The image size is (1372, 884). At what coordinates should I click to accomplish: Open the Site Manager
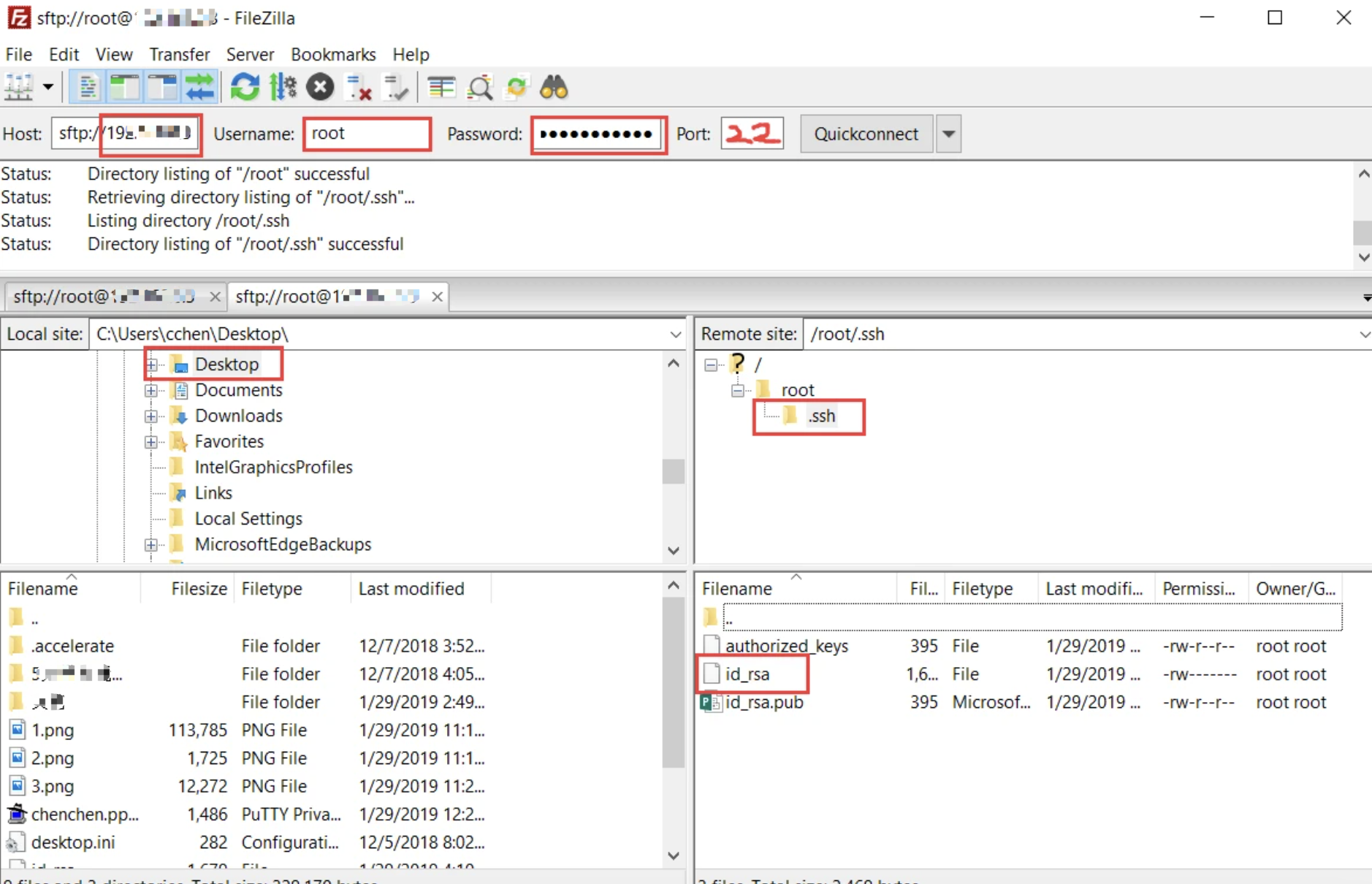(x=19, y=88)
